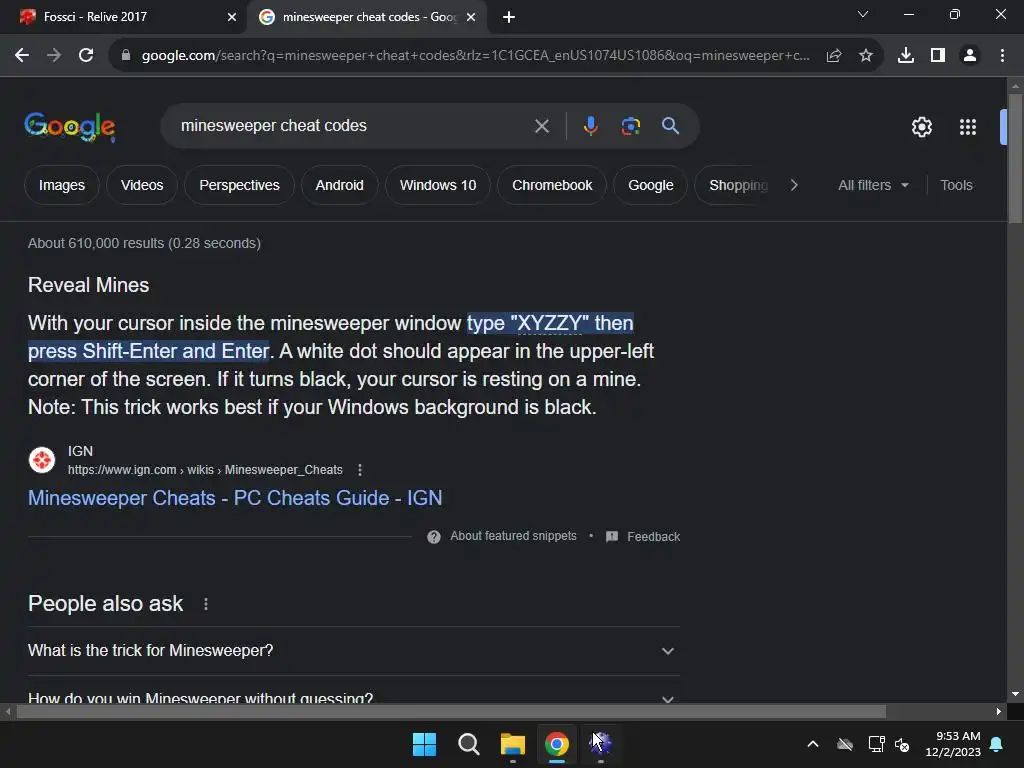Open the clock showing 9:53 AM
This screenshot has height=768, width=1024.
point(952,744)
